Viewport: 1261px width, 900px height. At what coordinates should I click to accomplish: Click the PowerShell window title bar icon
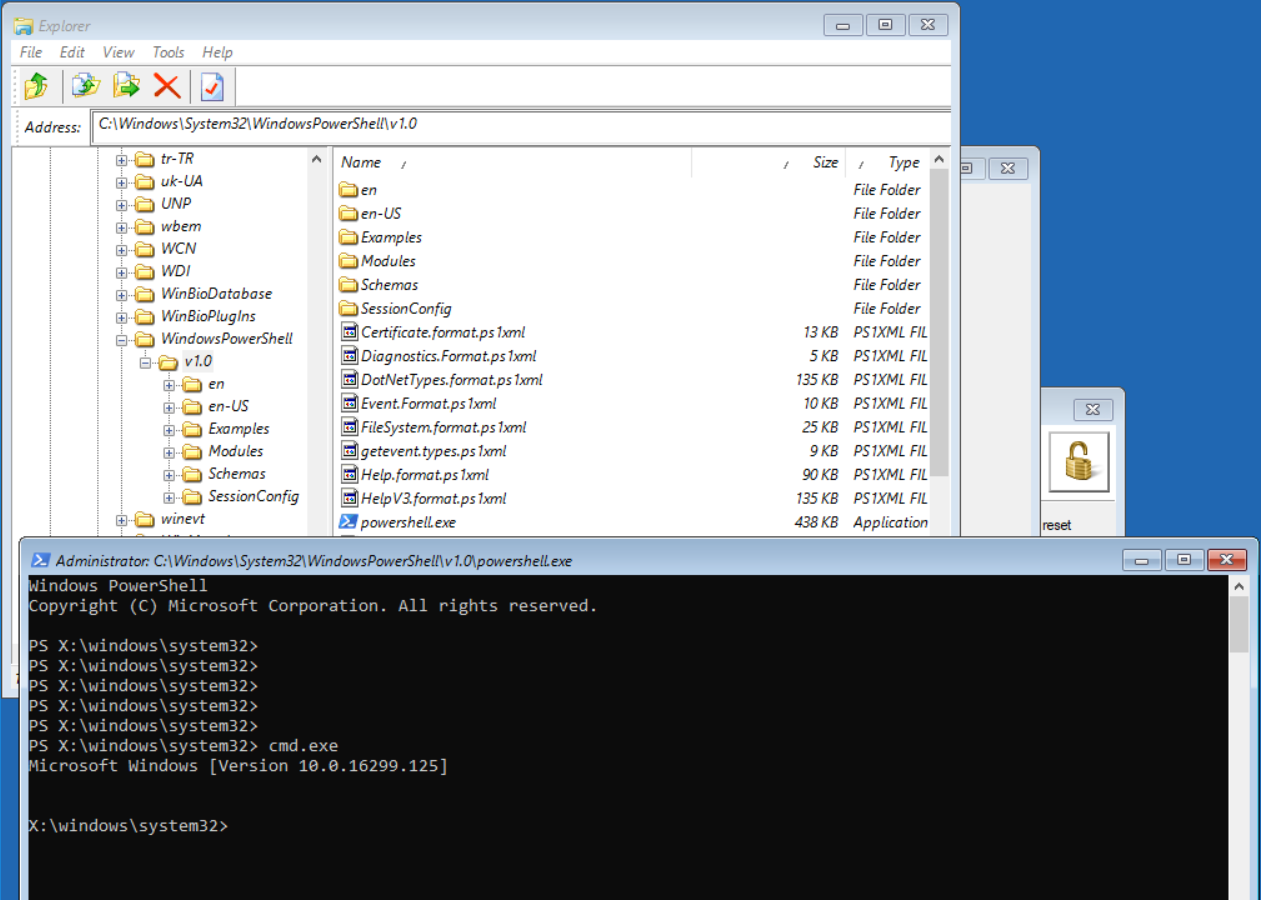click(41, 561)
